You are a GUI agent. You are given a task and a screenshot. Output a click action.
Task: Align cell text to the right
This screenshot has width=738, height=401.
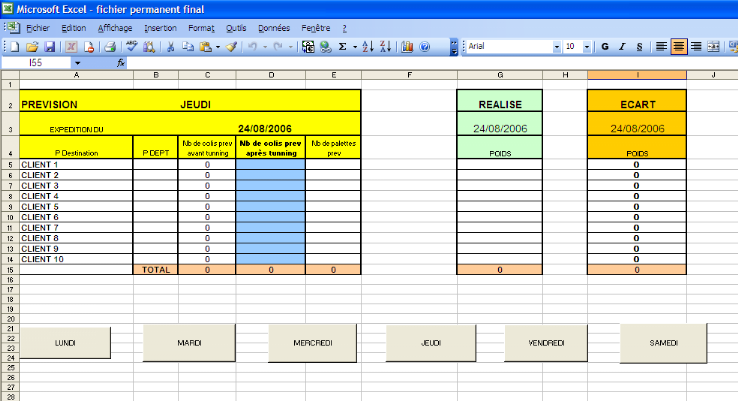pos(696,47)
